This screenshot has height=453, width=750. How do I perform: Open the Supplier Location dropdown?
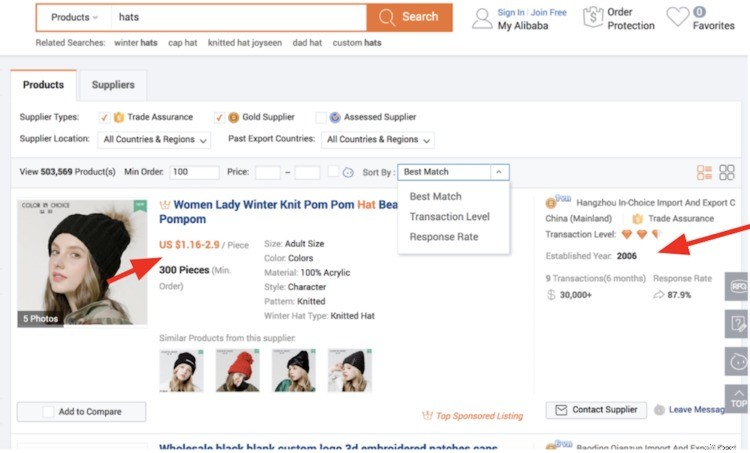point(154,140)
